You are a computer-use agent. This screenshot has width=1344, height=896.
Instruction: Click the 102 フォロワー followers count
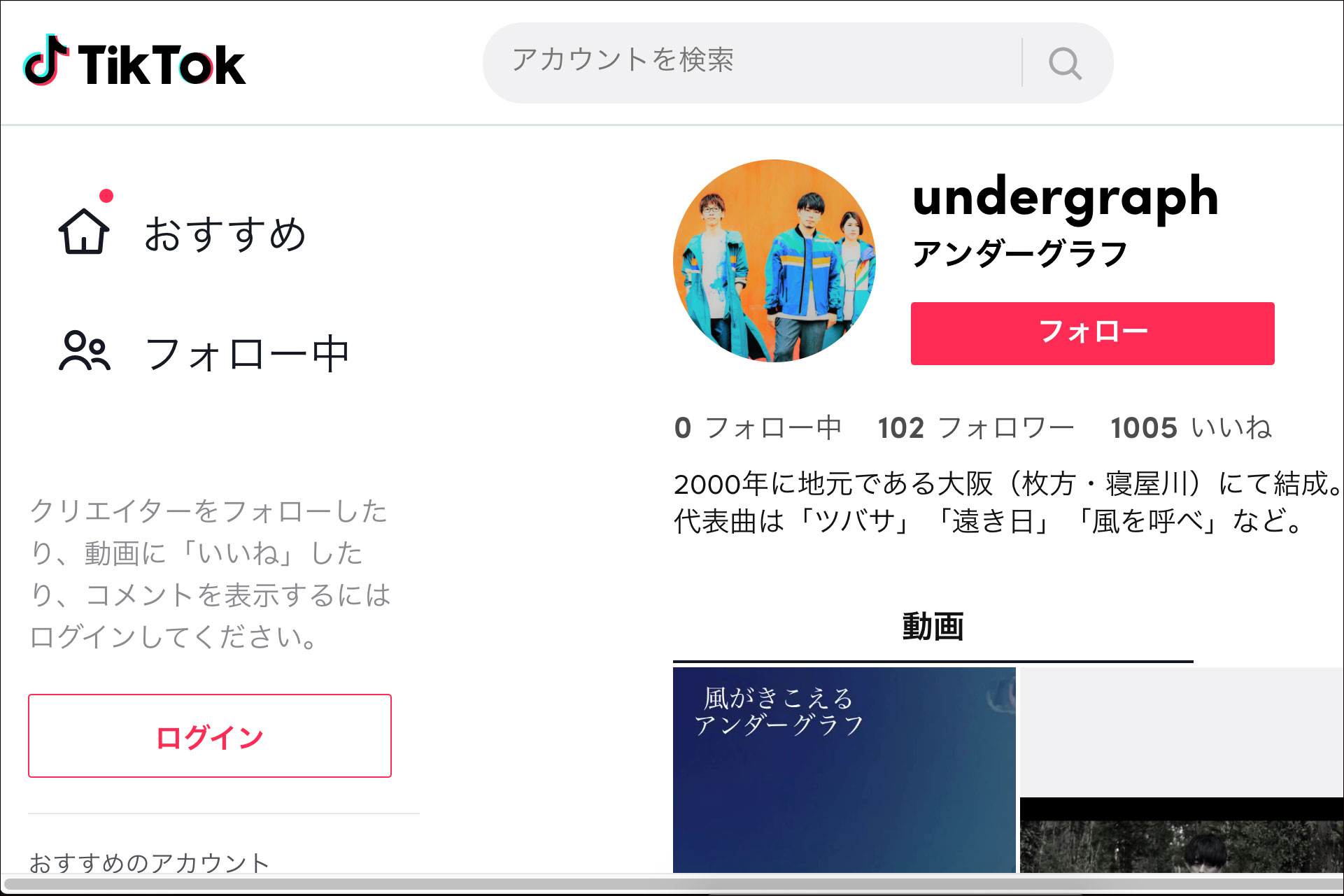pyautogui.click(x=975, y=427)
